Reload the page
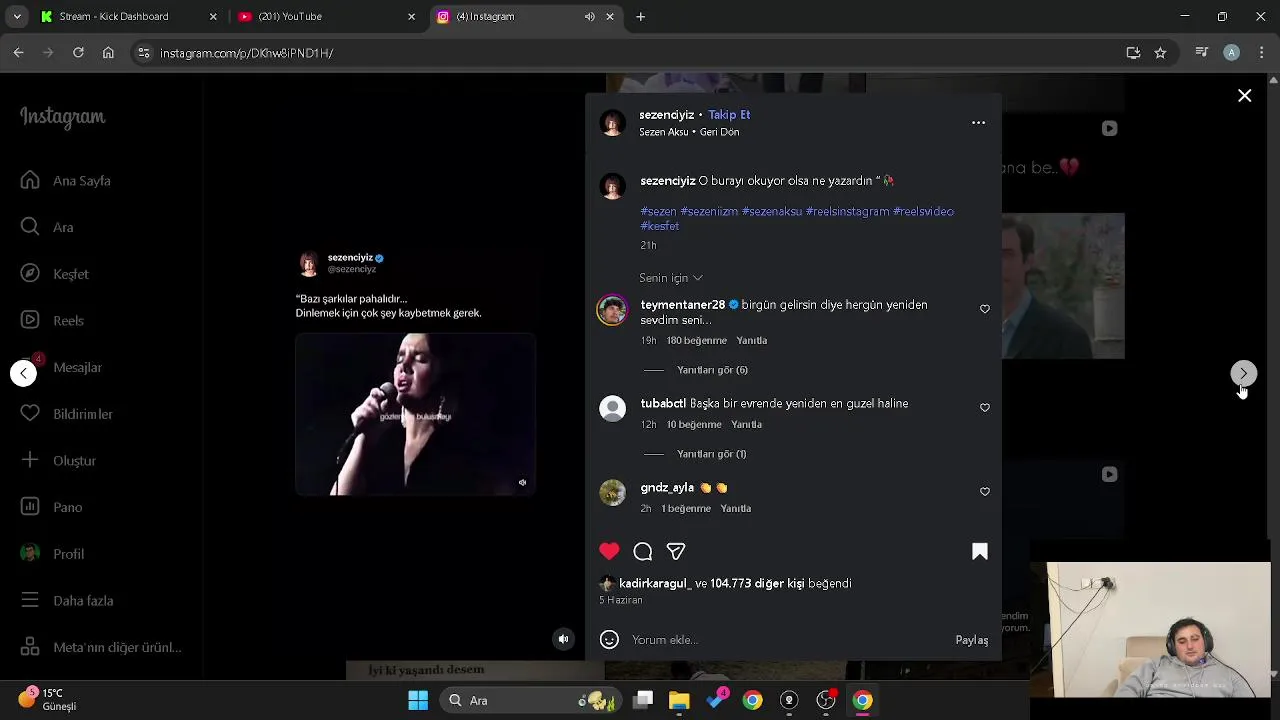The width and height of the screenshot is (1280, 720). (x=78, y=53)
